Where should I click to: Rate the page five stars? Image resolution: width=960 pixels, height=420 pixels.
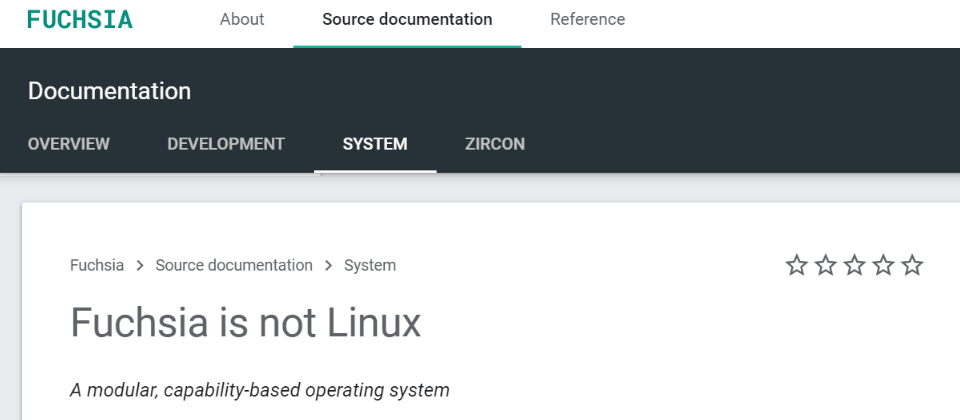[912, 265]
